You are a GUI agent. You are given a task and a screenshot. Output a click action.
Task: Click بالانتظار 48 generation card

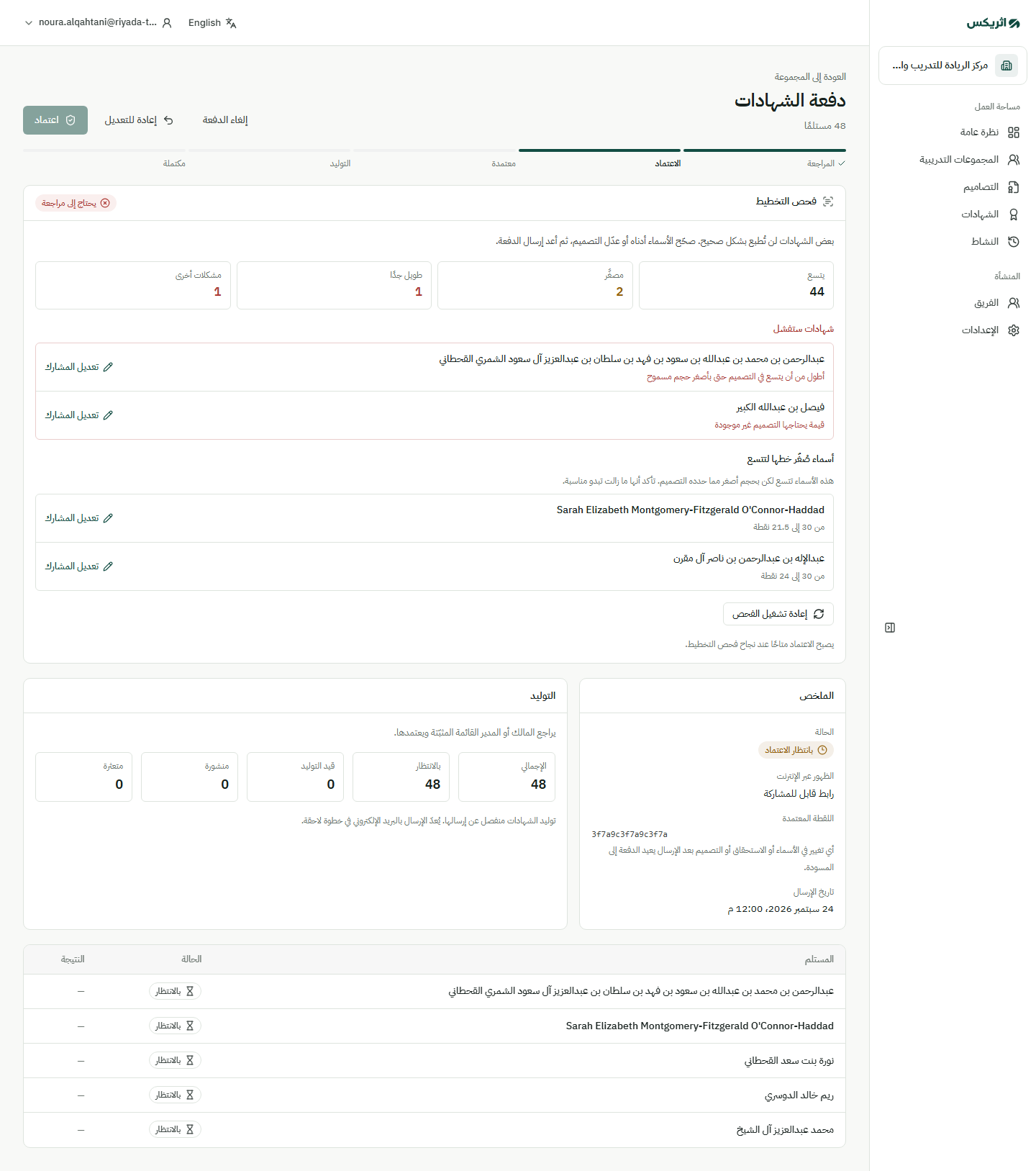coord(401,777)
